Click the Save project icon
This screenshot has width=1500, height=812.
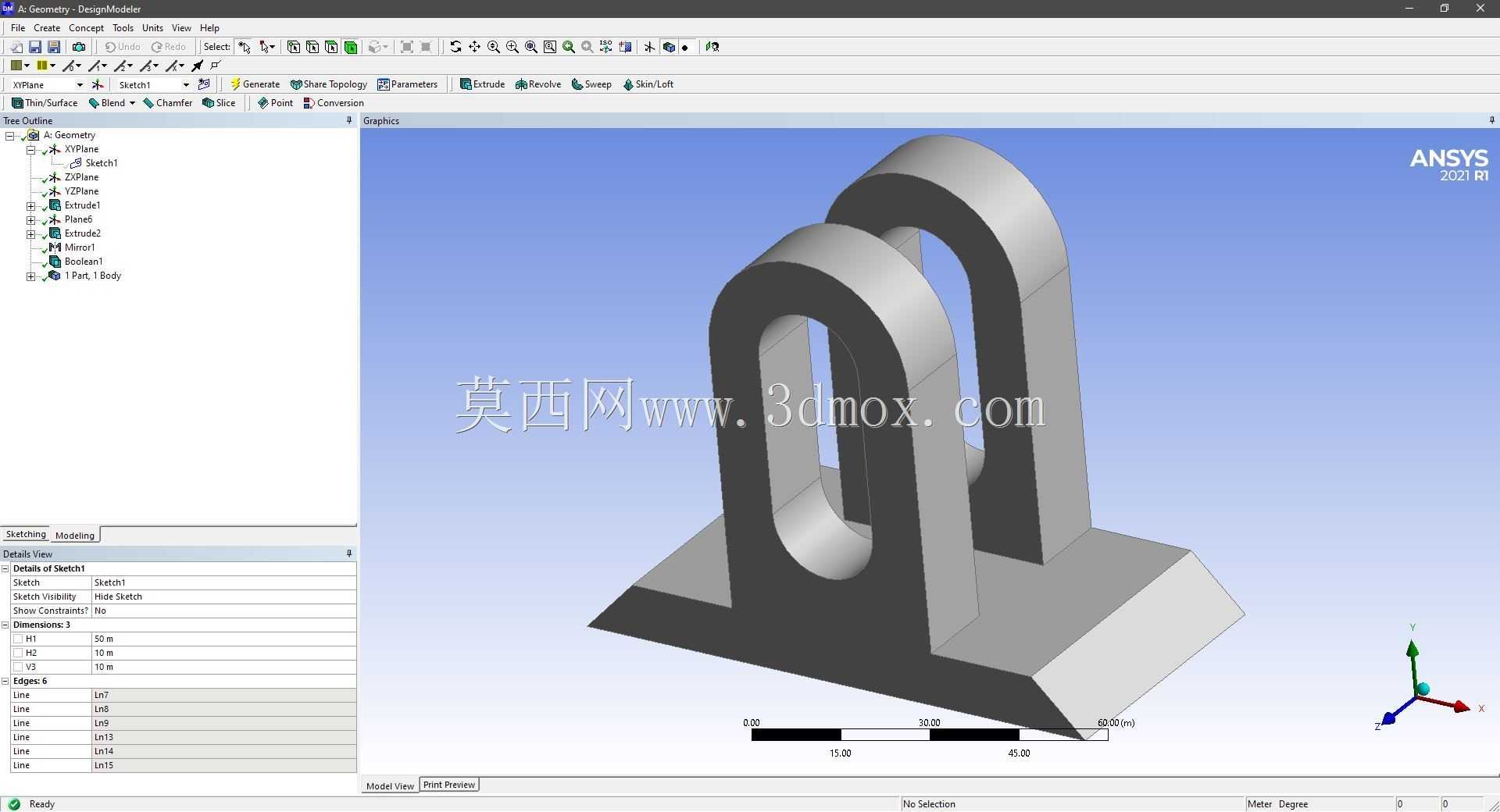coord(34,47)
